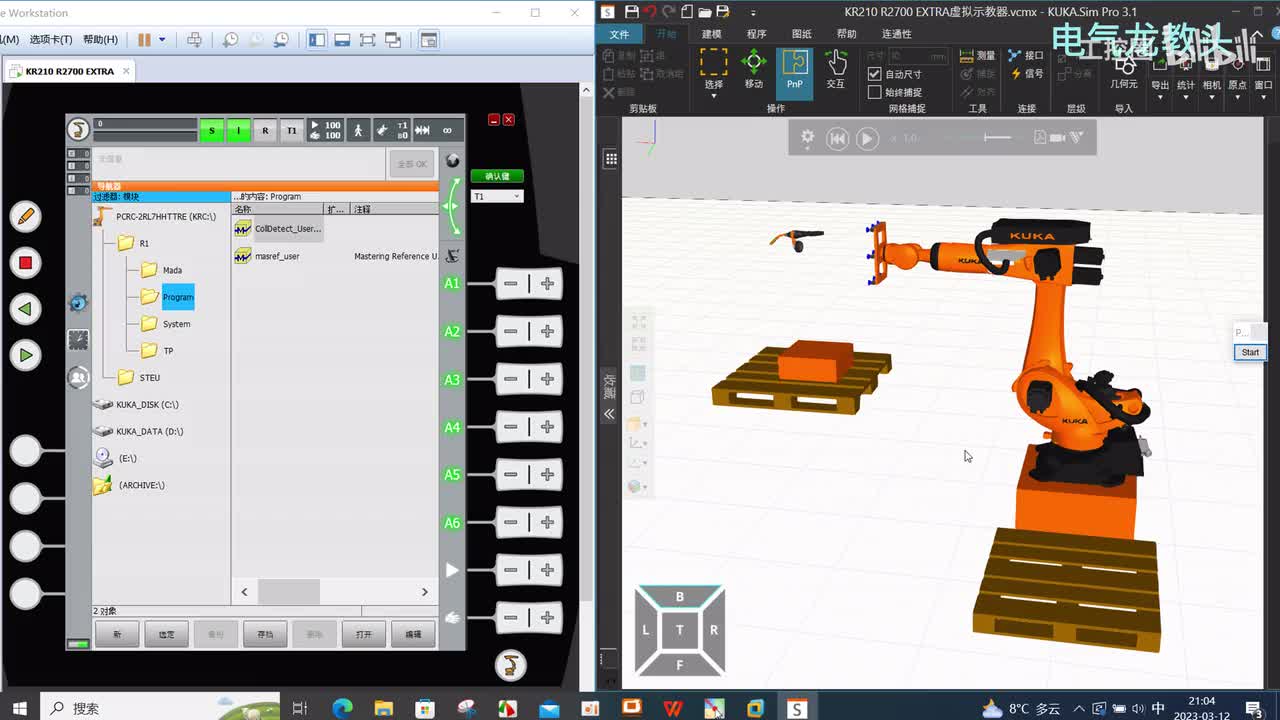Click the A1 jog minus key

click(511, 284)
